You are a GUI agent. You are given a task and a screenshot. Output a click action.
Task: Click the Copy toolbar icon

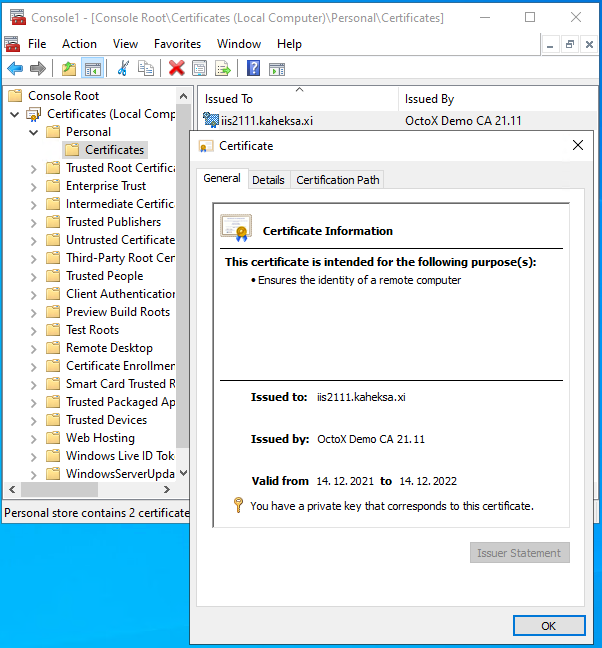click(x=145, y=69)
